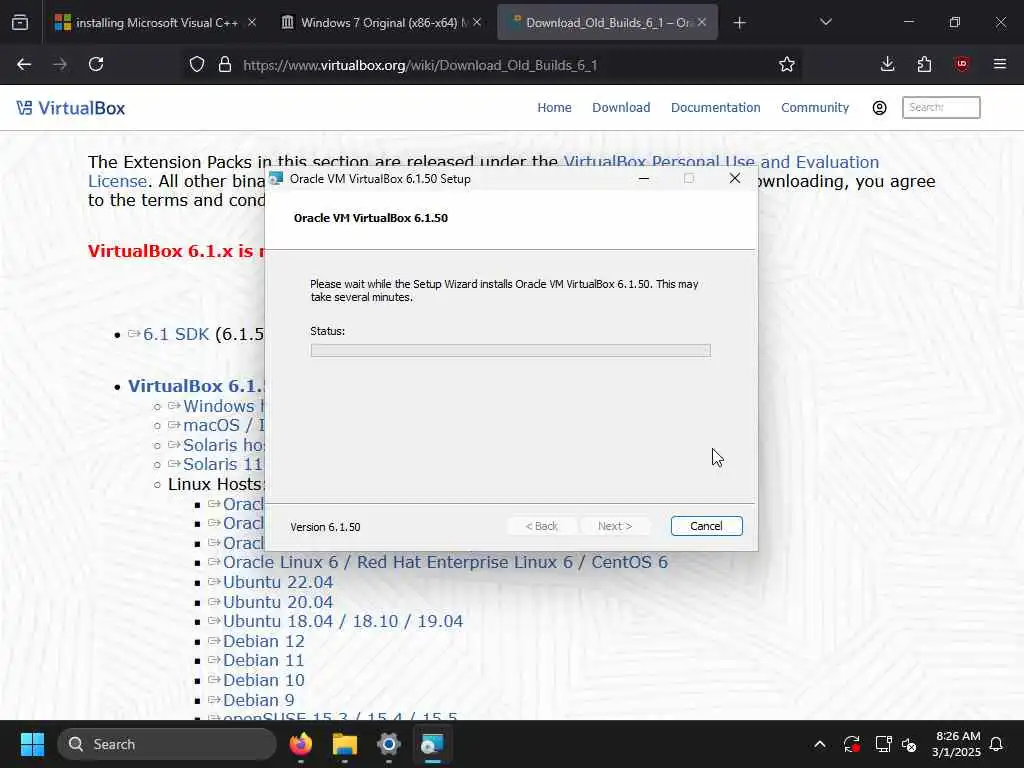Show hidden system tray icons

(x=820, y=744)
